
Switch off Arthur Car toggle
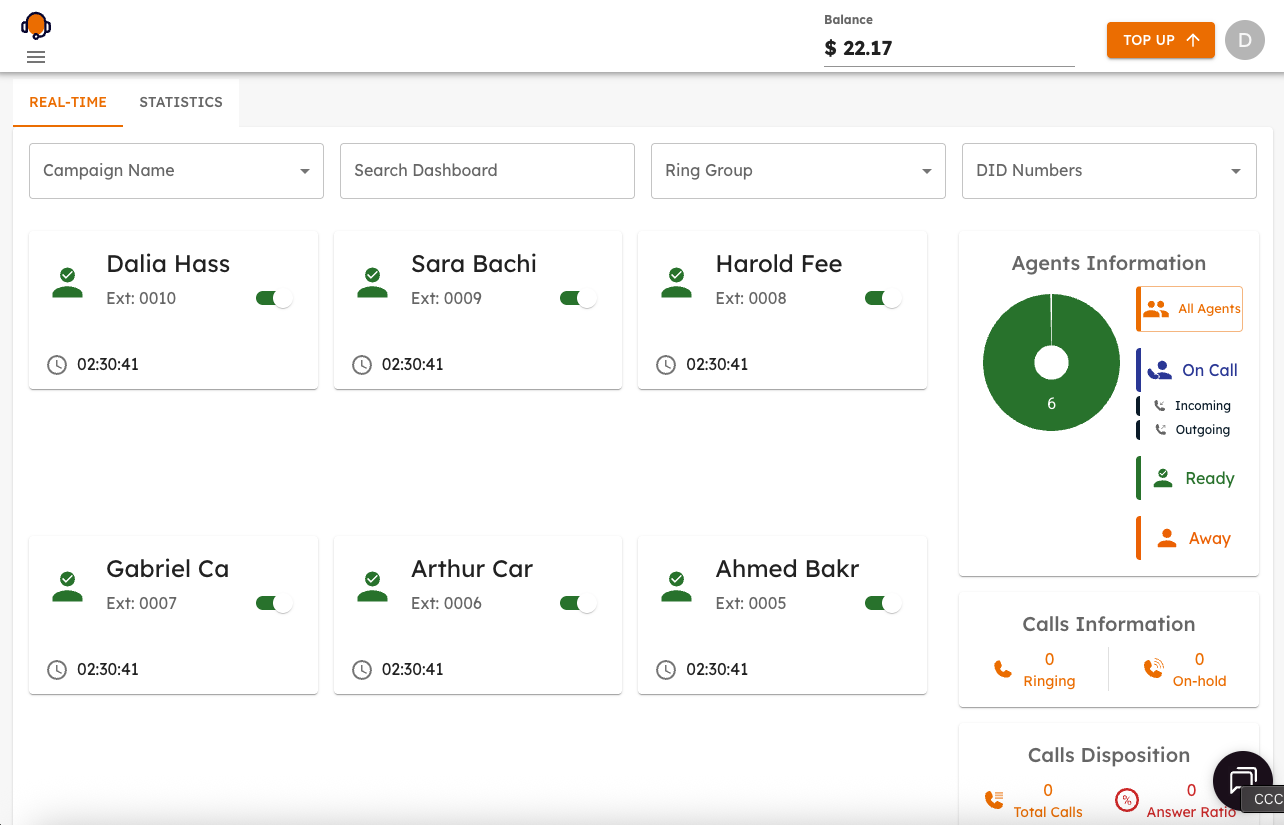pos(578,603)
